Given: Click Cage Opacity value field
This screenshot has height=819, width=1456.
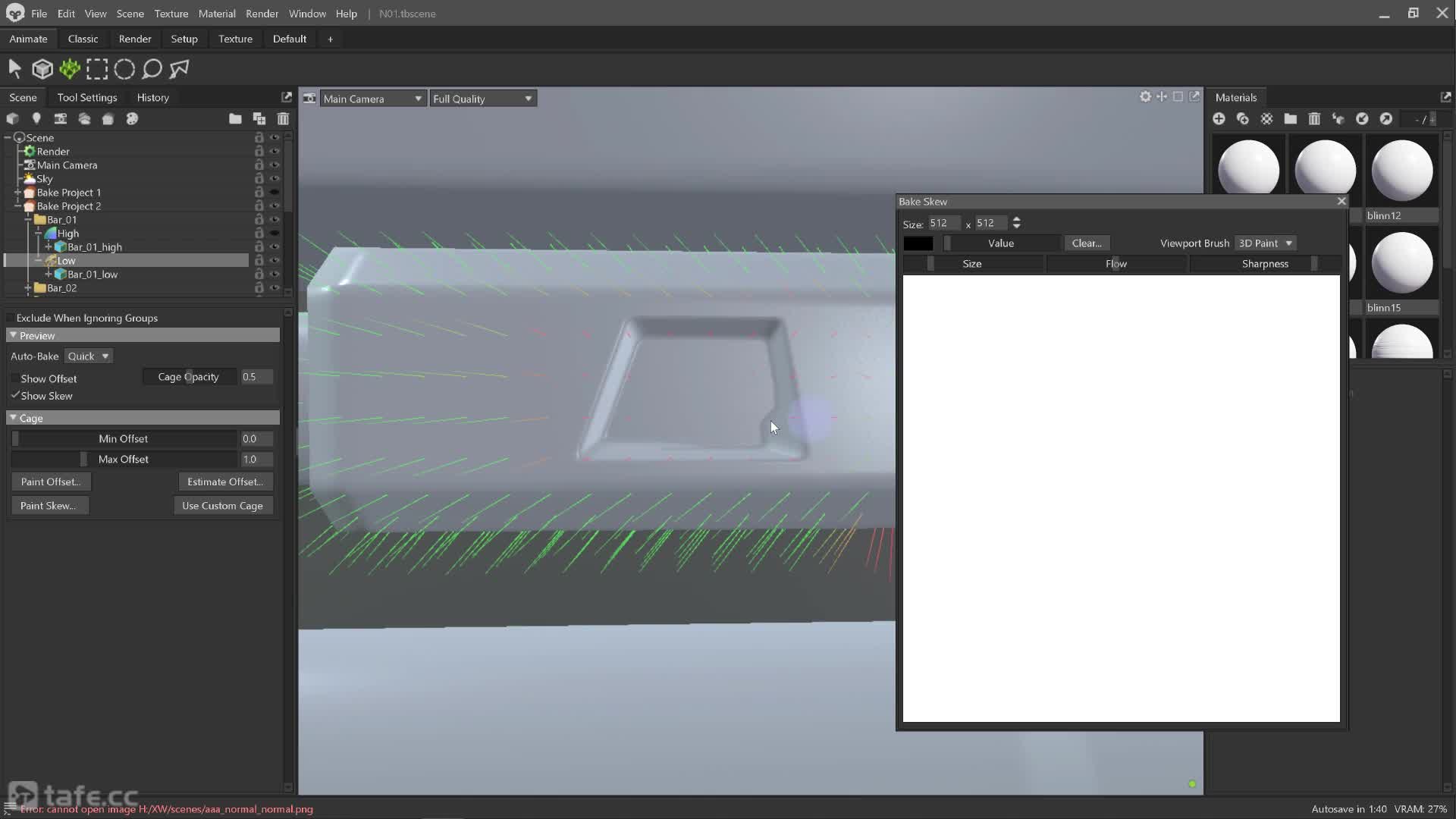Looking at the screenshot, I should (x=257, y=377).
